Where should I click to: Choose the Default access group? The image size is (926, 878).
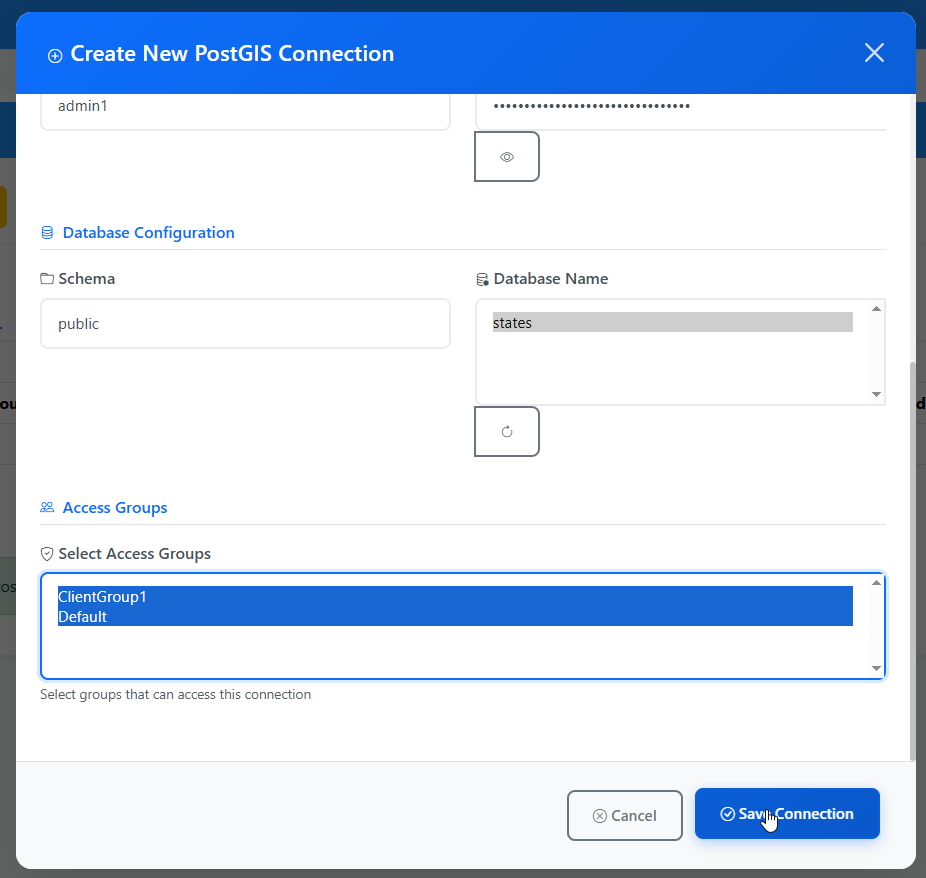click(455, 616)
